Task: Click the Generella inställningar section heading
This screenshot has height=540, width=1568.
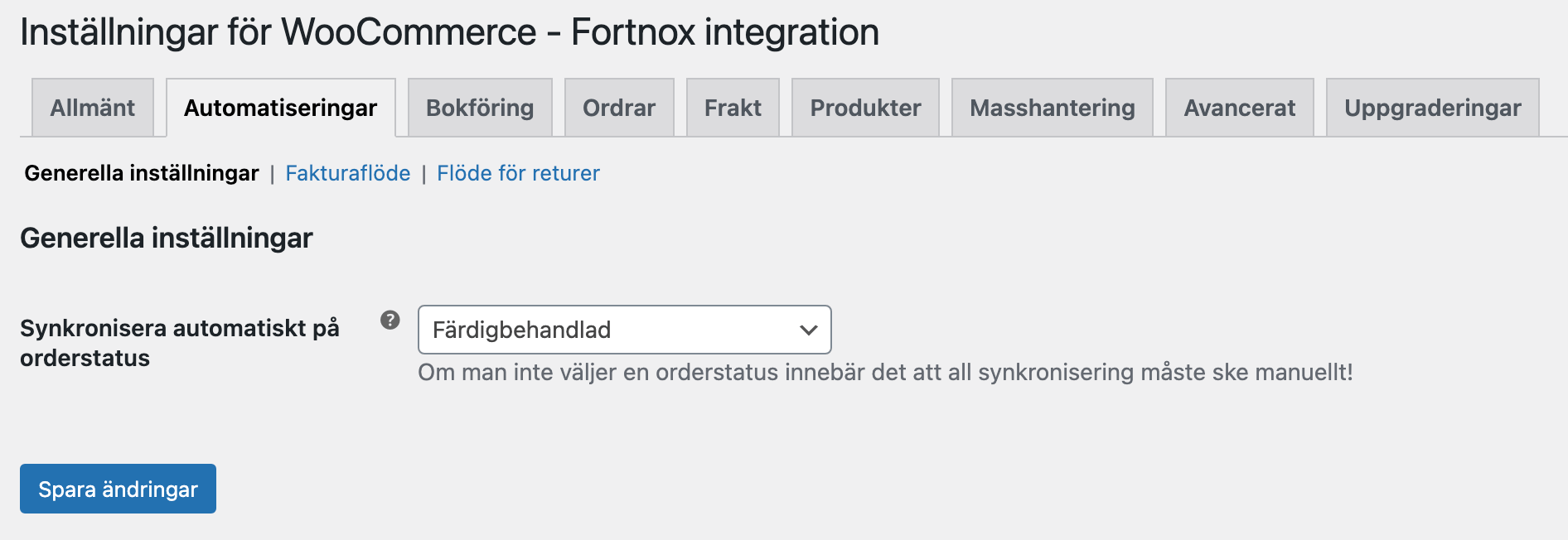Action: tap(167, 237)
